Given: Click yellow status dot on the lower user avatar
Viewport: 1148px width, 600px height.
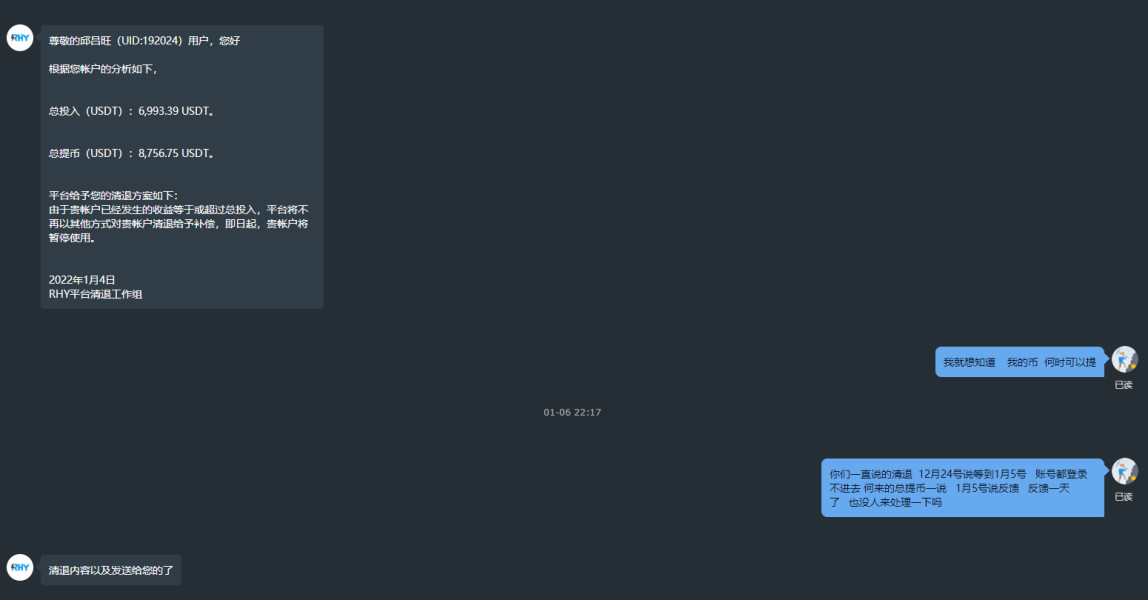Looking at the screenshot, I should coord(1133,479).
